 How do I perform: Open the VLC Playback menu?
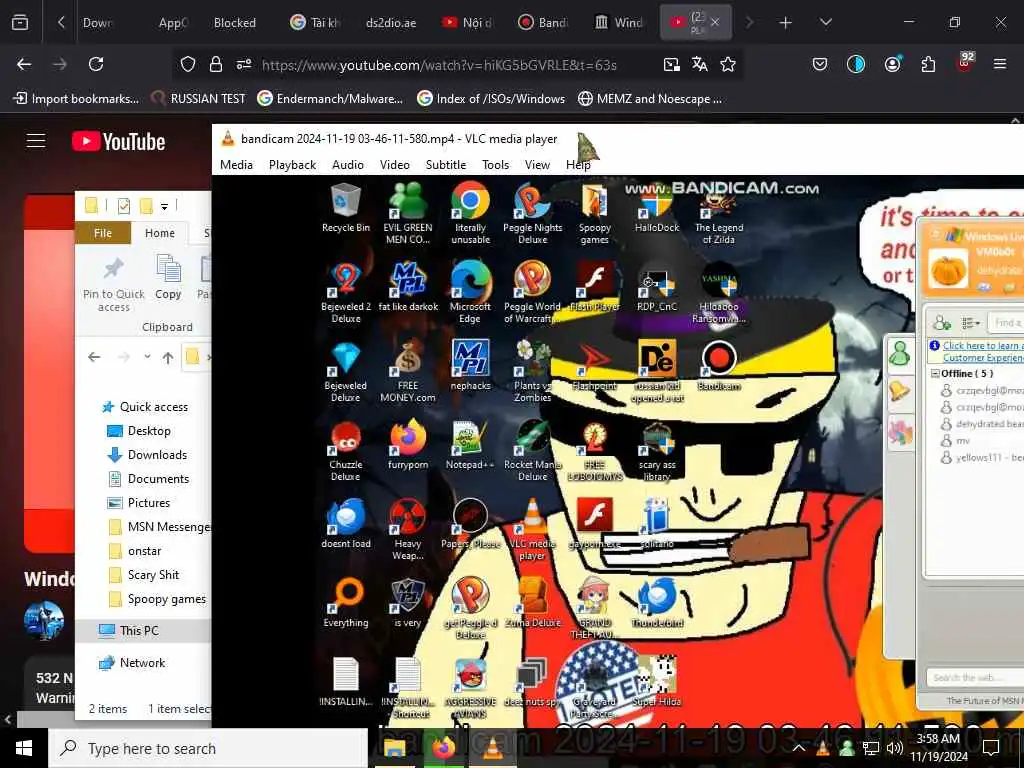coord(293,165)
